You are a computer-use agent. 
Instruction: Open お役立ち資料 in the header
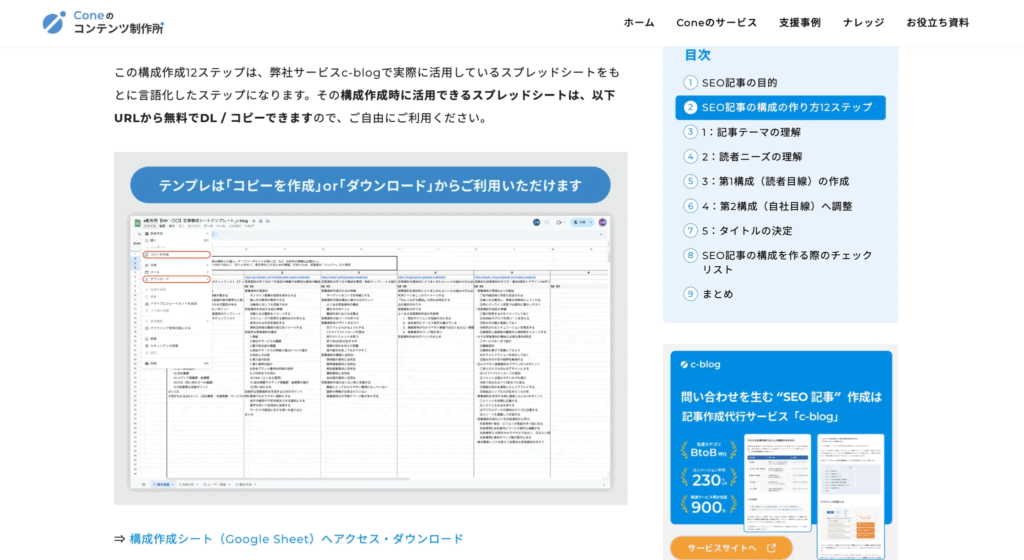937,23
